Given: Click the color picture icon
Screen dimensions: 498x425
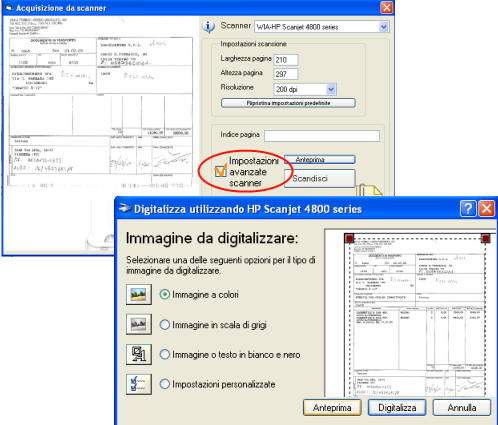Looking at the screenshot, I should [x=139, y=294].
